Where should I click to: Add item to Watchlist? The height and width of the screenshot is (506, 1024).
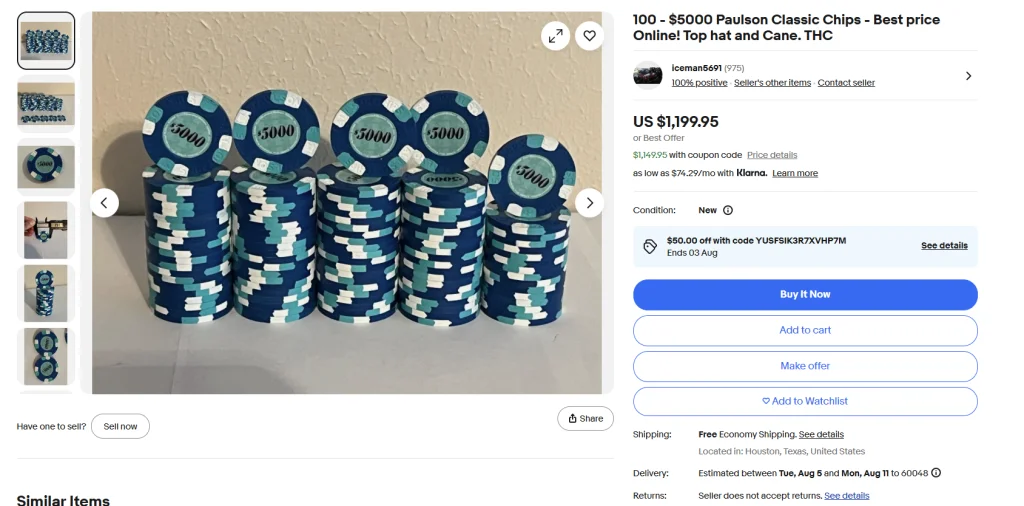click(x=805, y=401)
